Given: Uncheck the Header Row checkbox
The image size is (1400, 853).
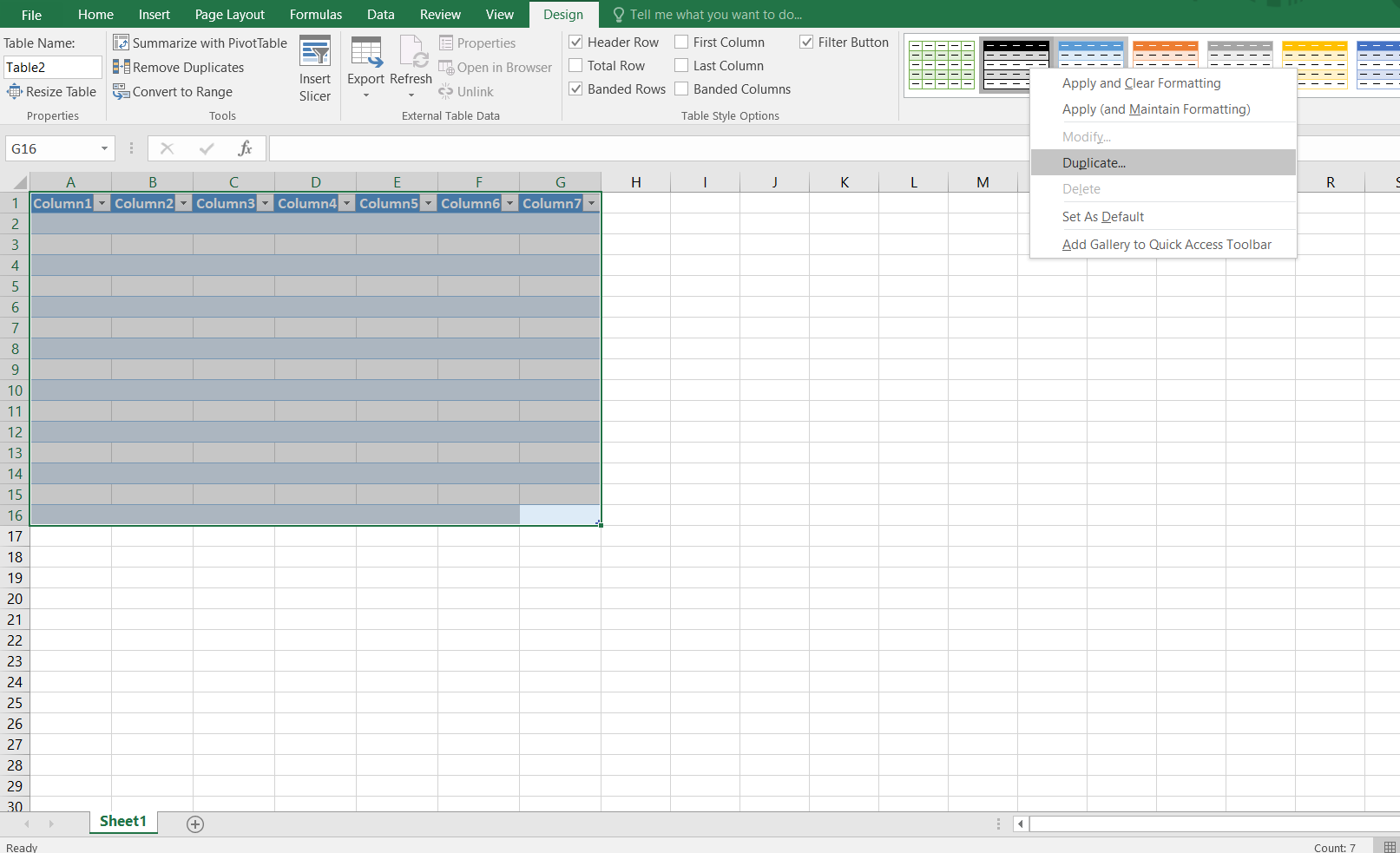Looking at the screenshot, I should coord(575,42).
